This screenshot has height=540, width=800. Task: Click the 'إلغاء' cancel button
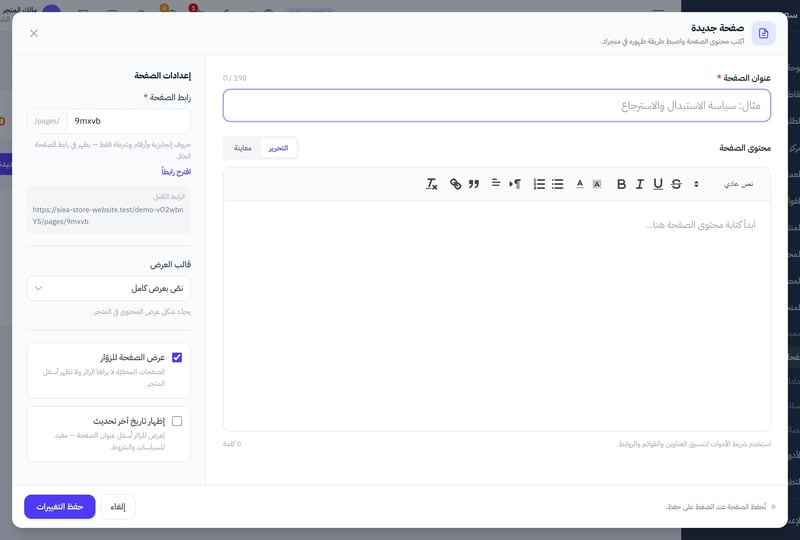(118, 506)
